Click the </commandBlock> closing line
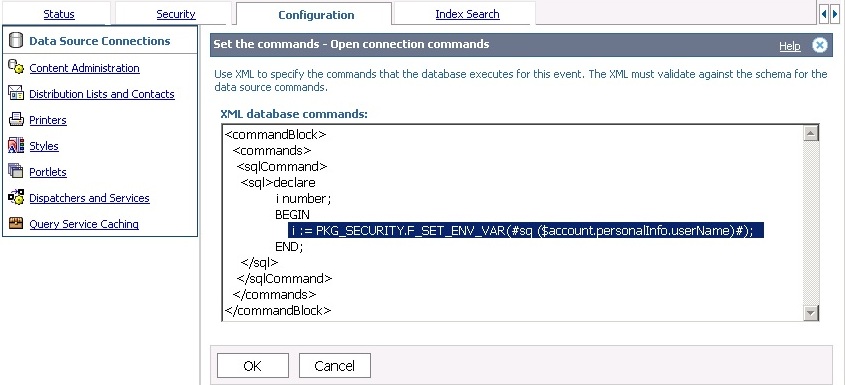Image resolution: width=845 pixels, height=385 pixels. pyautogui.click(x=278, y=311)
